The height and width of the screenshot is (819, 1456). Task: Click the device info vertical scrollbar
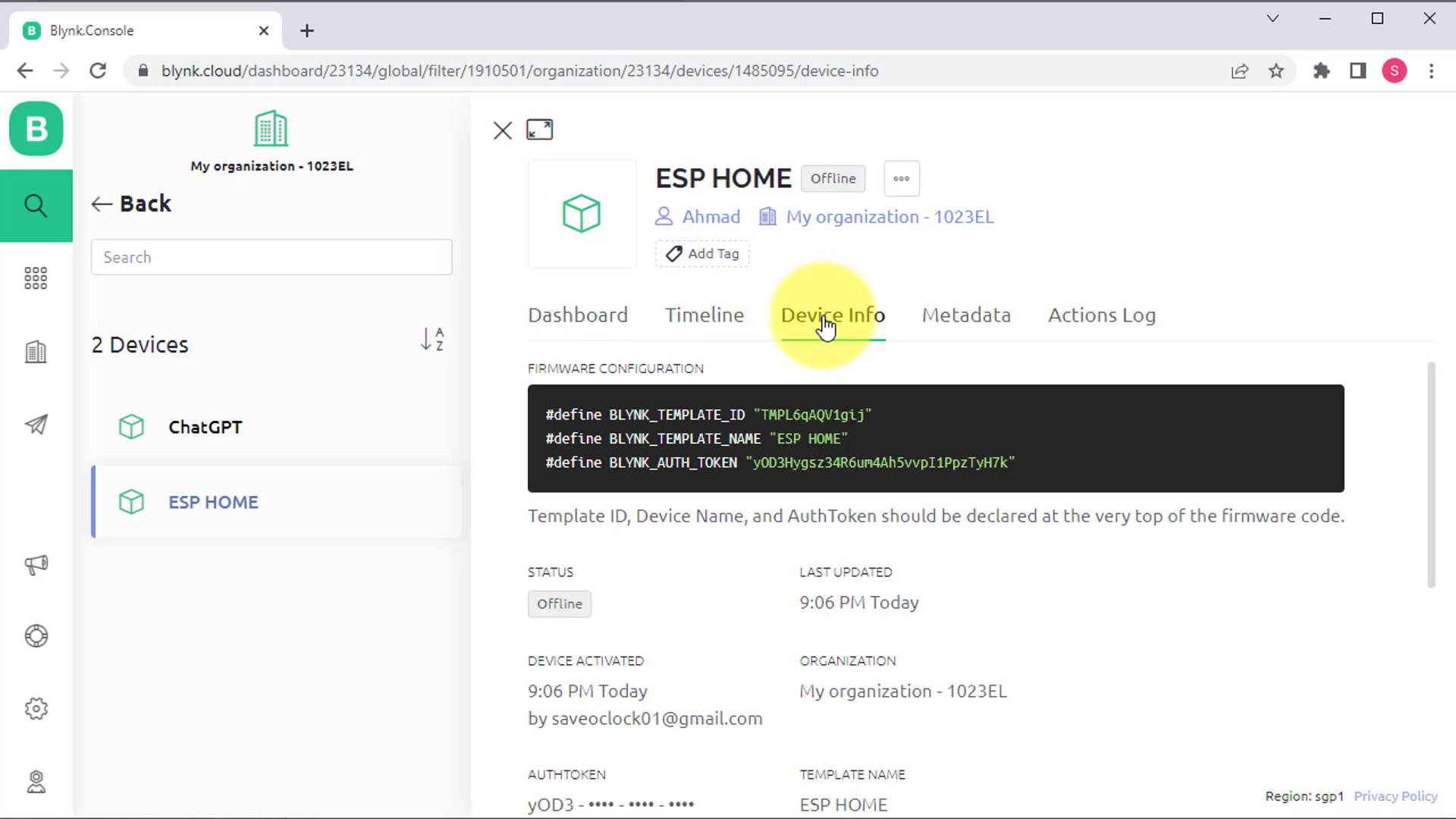(x=1431, y=475)
